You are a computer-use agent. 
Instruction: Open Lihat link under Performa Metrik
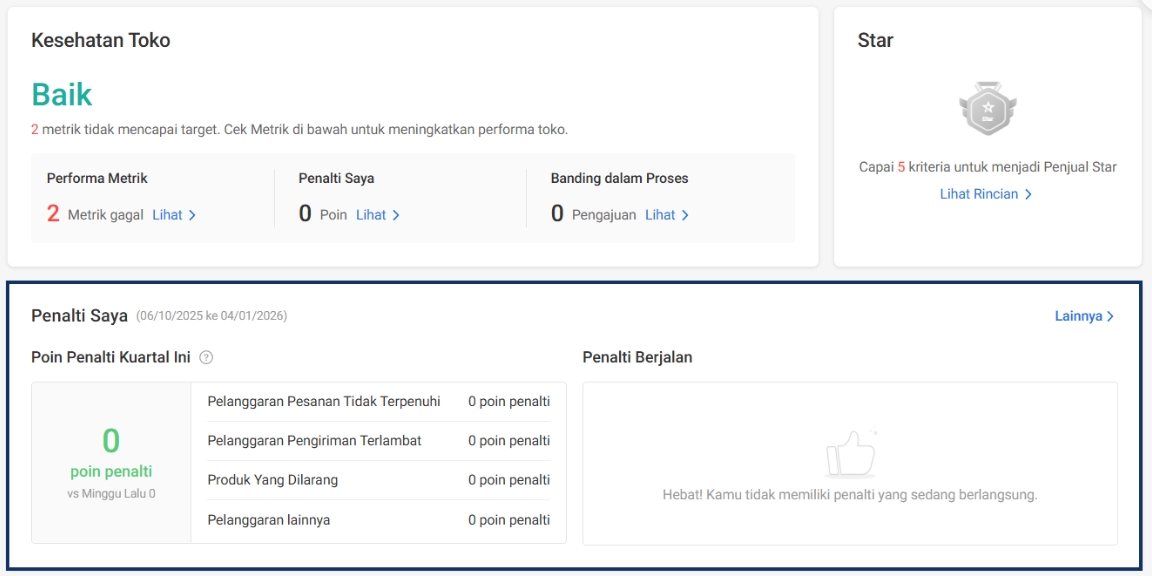(x=174, y=215)
